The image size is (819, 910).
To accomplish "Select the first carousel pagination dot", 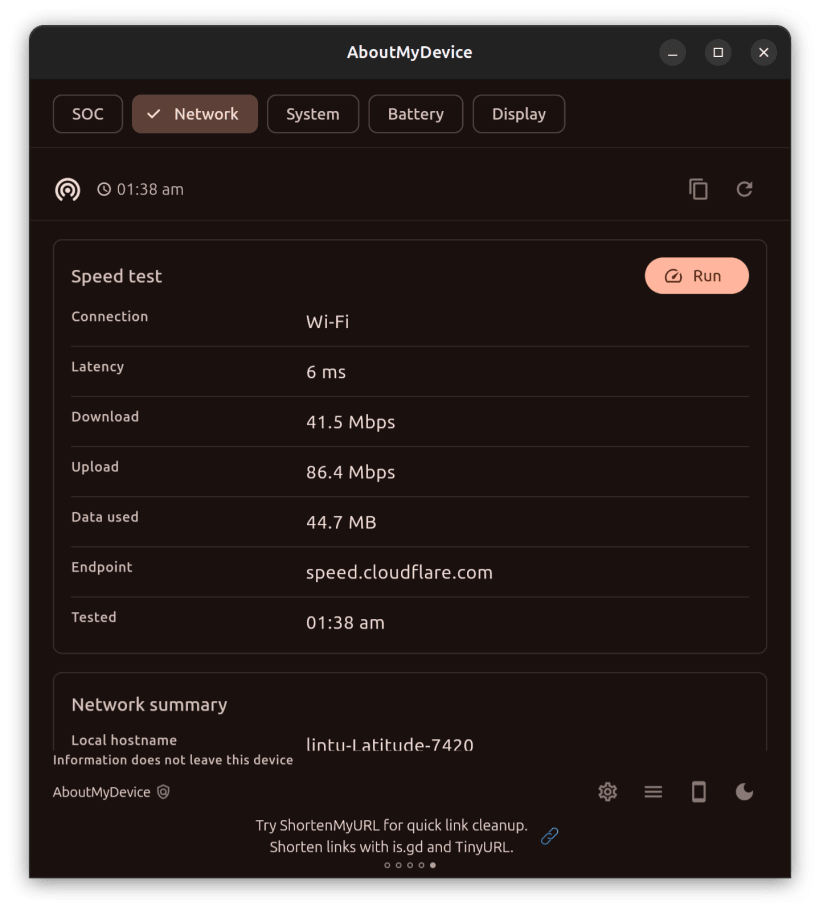I will pos(387,865).
